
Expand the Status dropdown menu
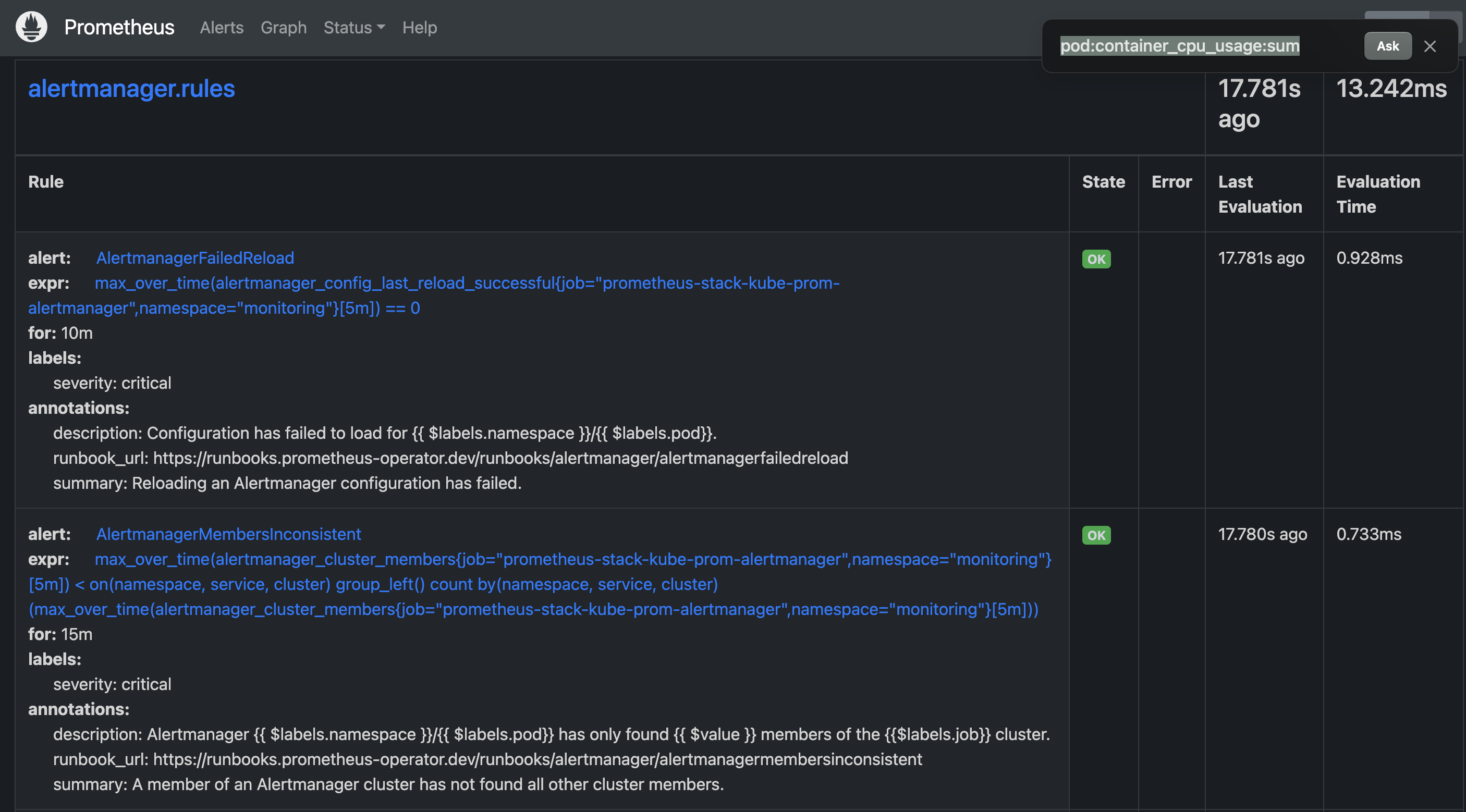point(353,27)
